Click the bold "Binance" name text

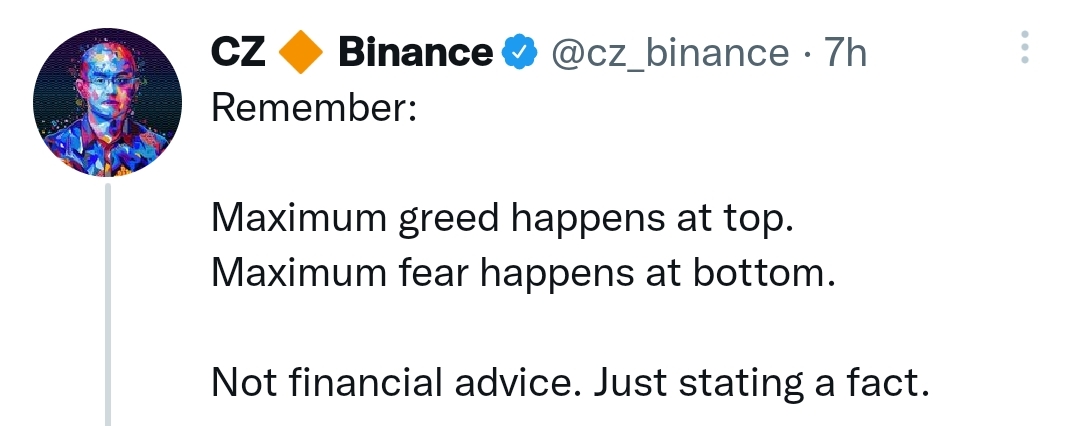click(416, 52)
